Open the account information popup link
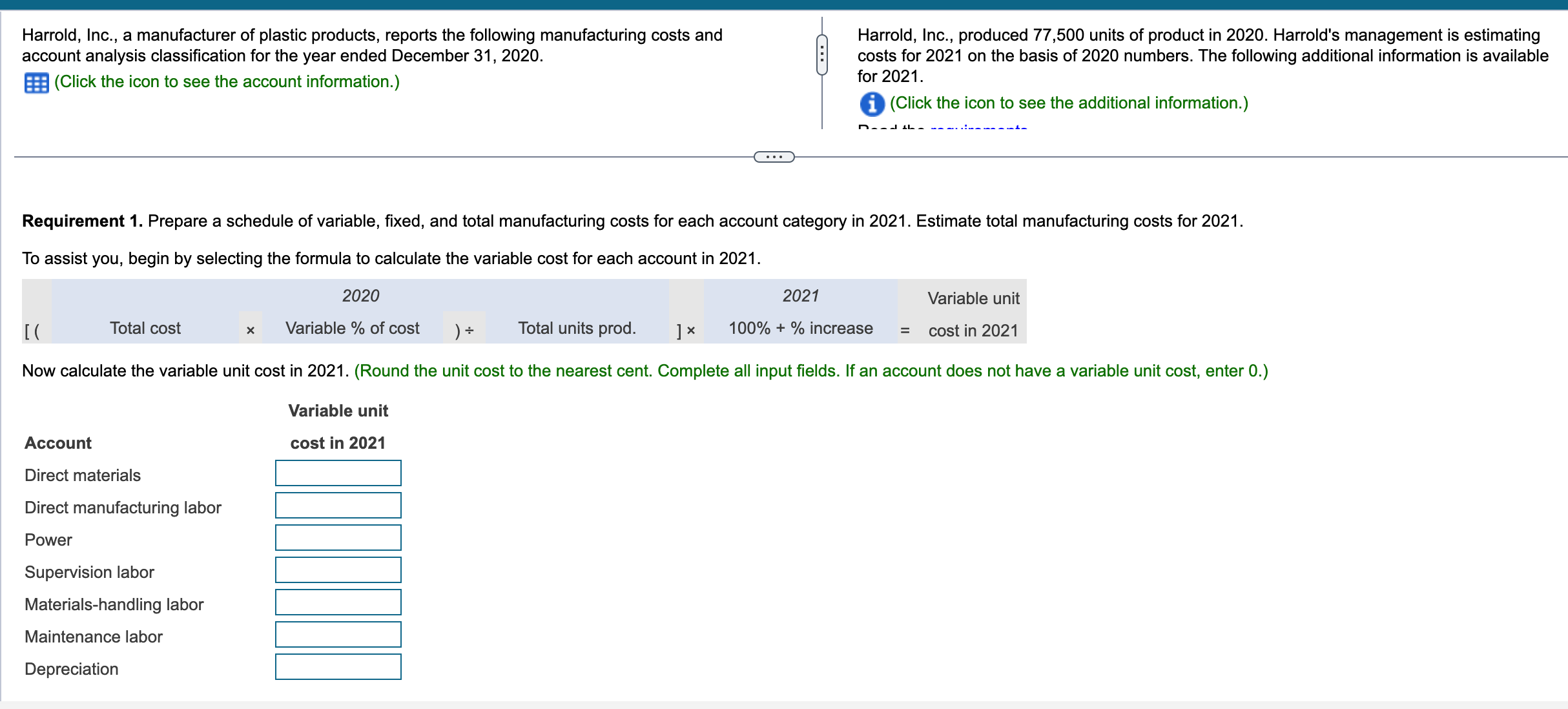Image resolution: width=1568 pixels, height=709 pixels. point(227,82)
